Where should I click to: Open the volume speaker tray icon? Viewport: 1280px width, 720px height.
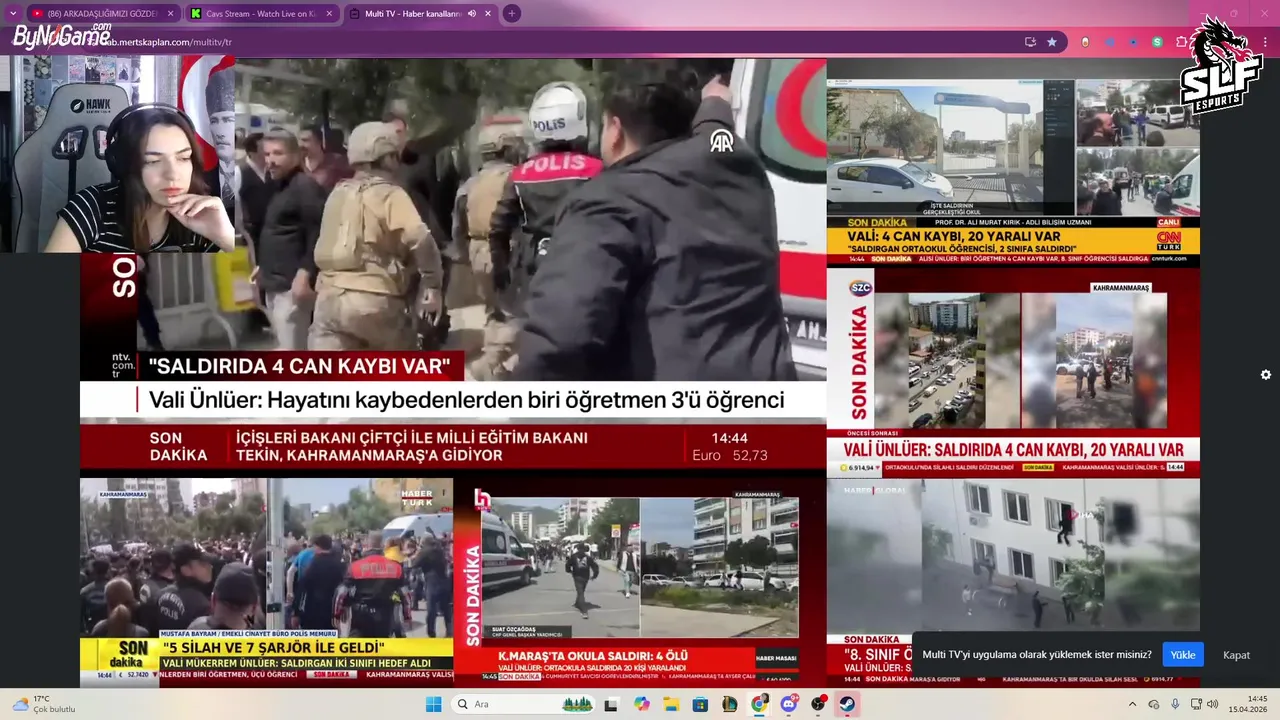[x=1212, y=704]
